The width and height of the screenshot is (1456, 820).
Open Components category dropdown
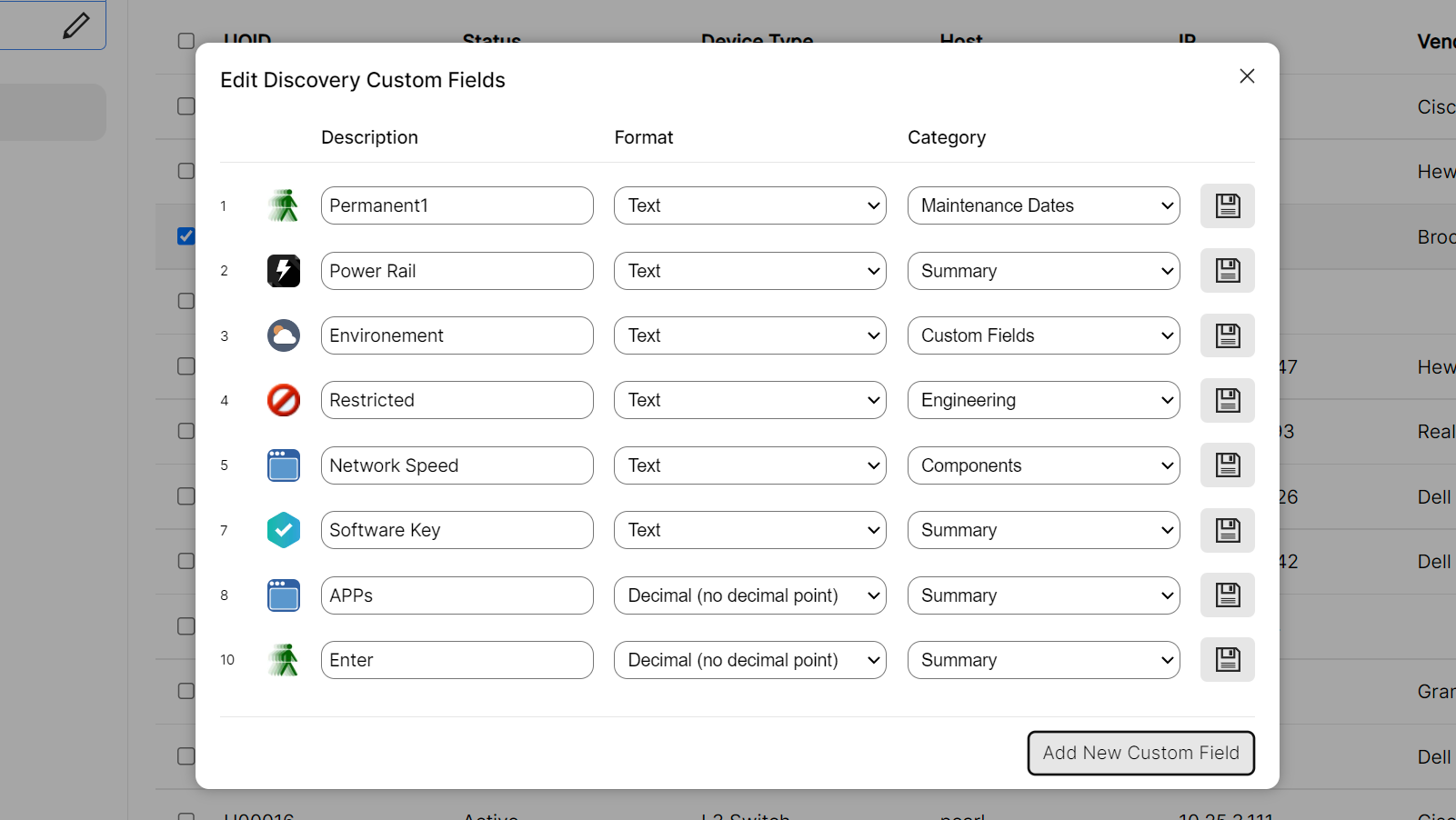coord(1044,465)
